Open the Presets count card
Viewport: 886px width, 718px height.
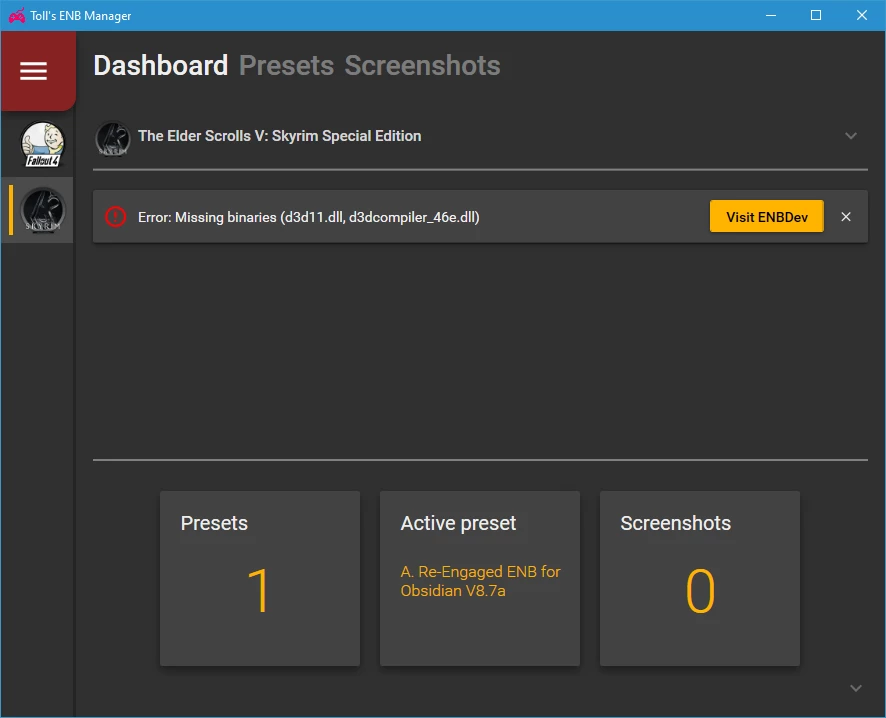coord(260,578)
